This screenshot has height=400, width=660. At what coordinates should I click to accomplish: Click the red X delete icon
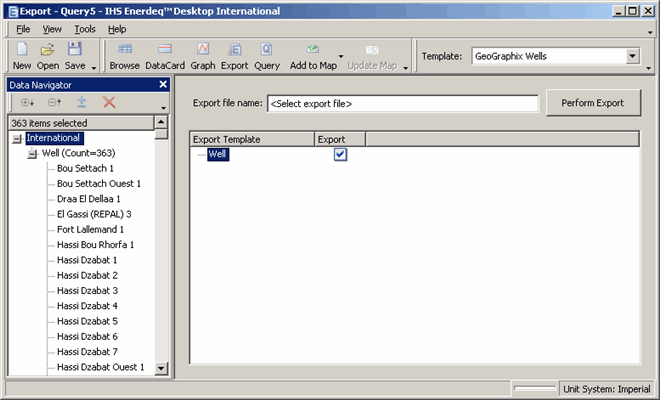click(109, 102)
